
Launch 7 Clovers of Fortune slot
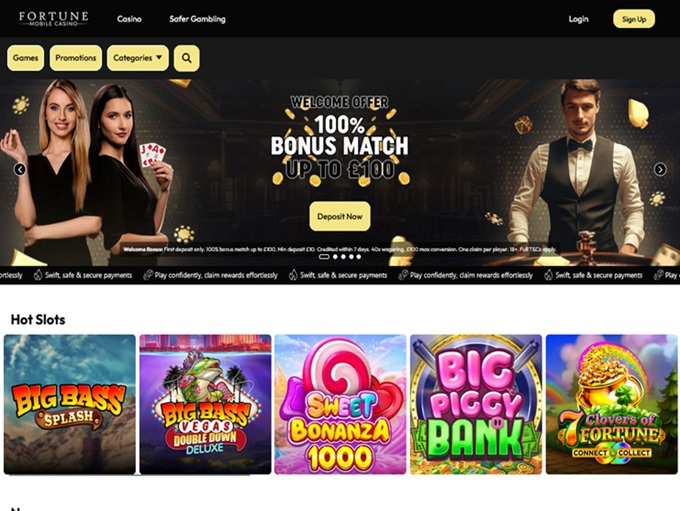click(x=611, y=404)
